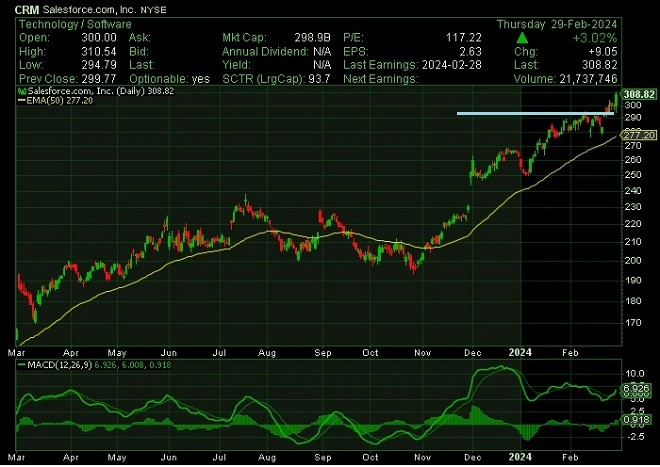Click the Volume value 21,737,746
The image size is (660, 467).
click(588, 79)
